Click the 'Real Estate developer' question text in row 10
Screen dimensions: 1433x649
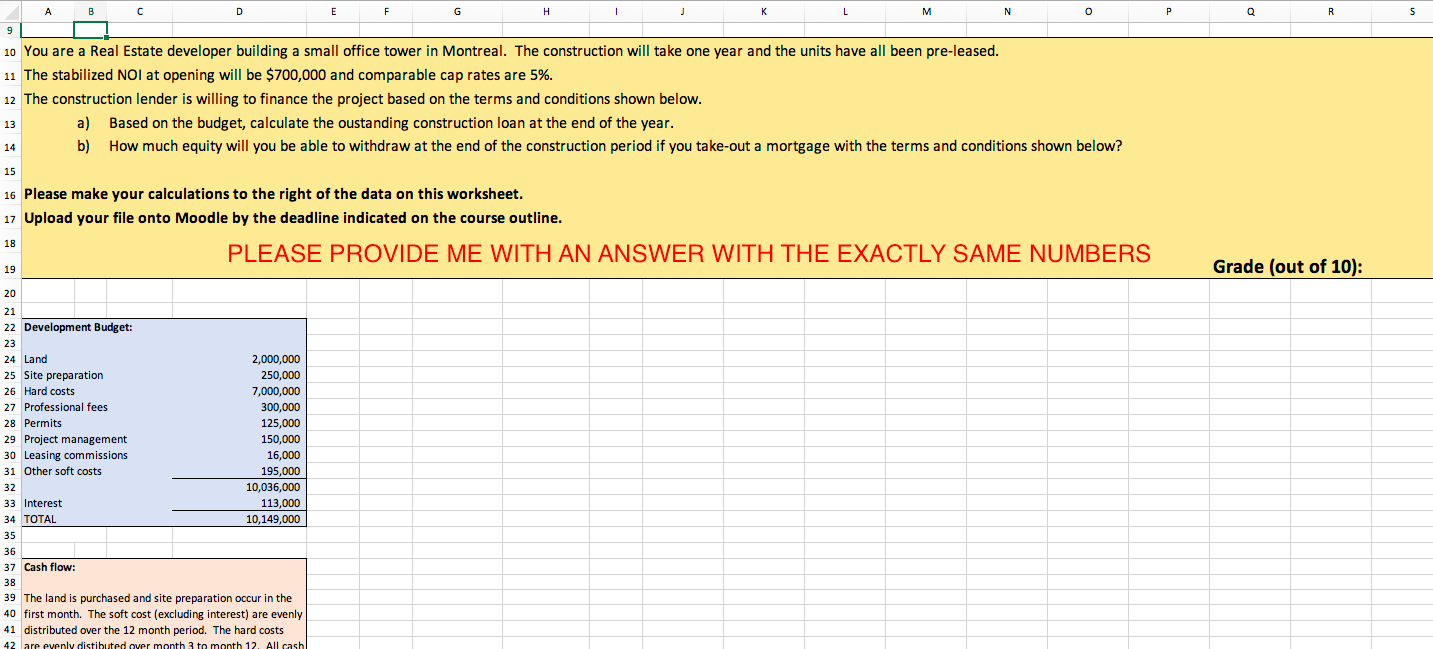511,51
